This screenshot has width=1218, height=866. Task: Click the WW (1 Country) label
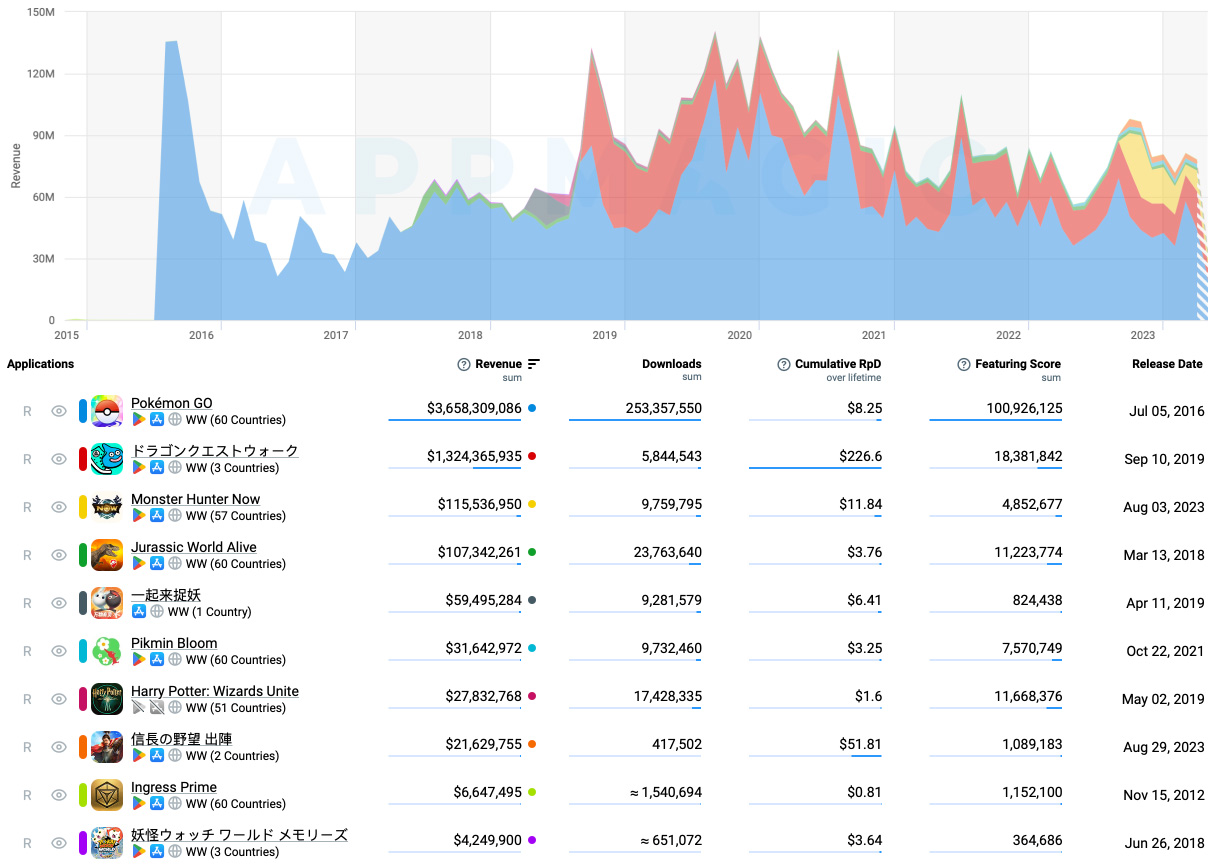coord(209,612)
